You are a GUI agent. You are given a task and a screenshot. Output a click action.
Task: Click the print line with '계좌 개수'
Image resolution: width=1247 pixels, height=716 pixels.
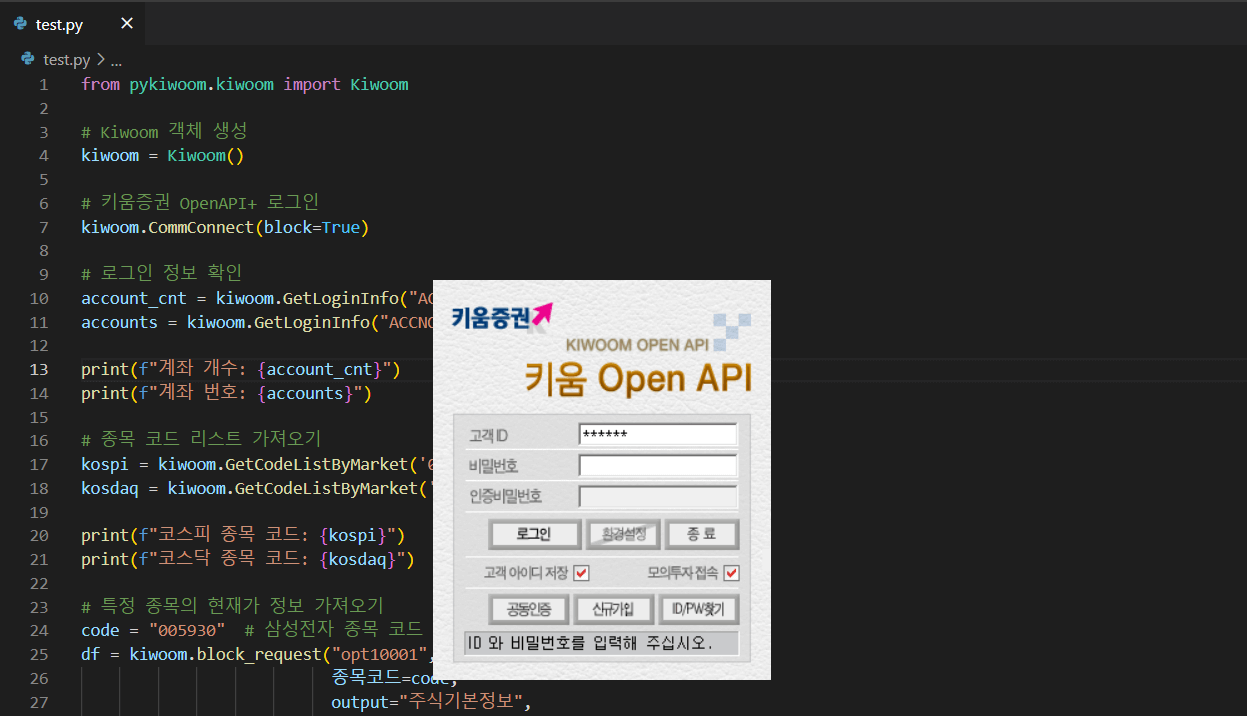pyautogui.click(x=241, y=370)
